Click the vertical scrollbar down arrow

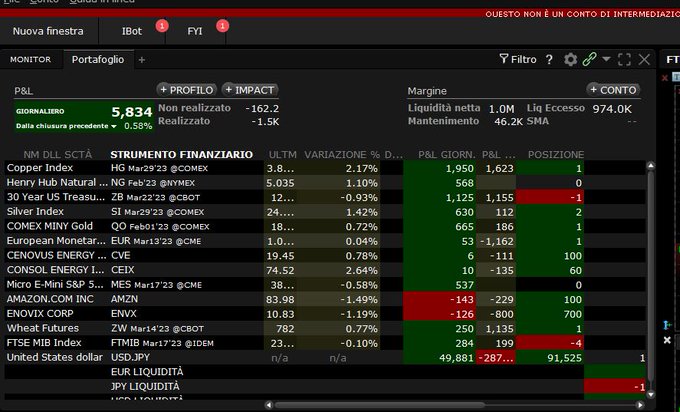[651, 394]
